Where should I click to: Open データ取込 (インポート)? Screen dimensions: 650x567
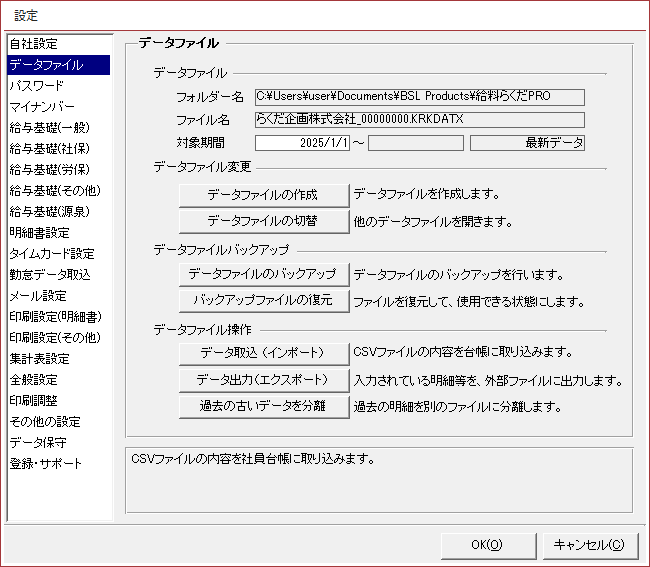pyautogui.click(x=263, y=352)
